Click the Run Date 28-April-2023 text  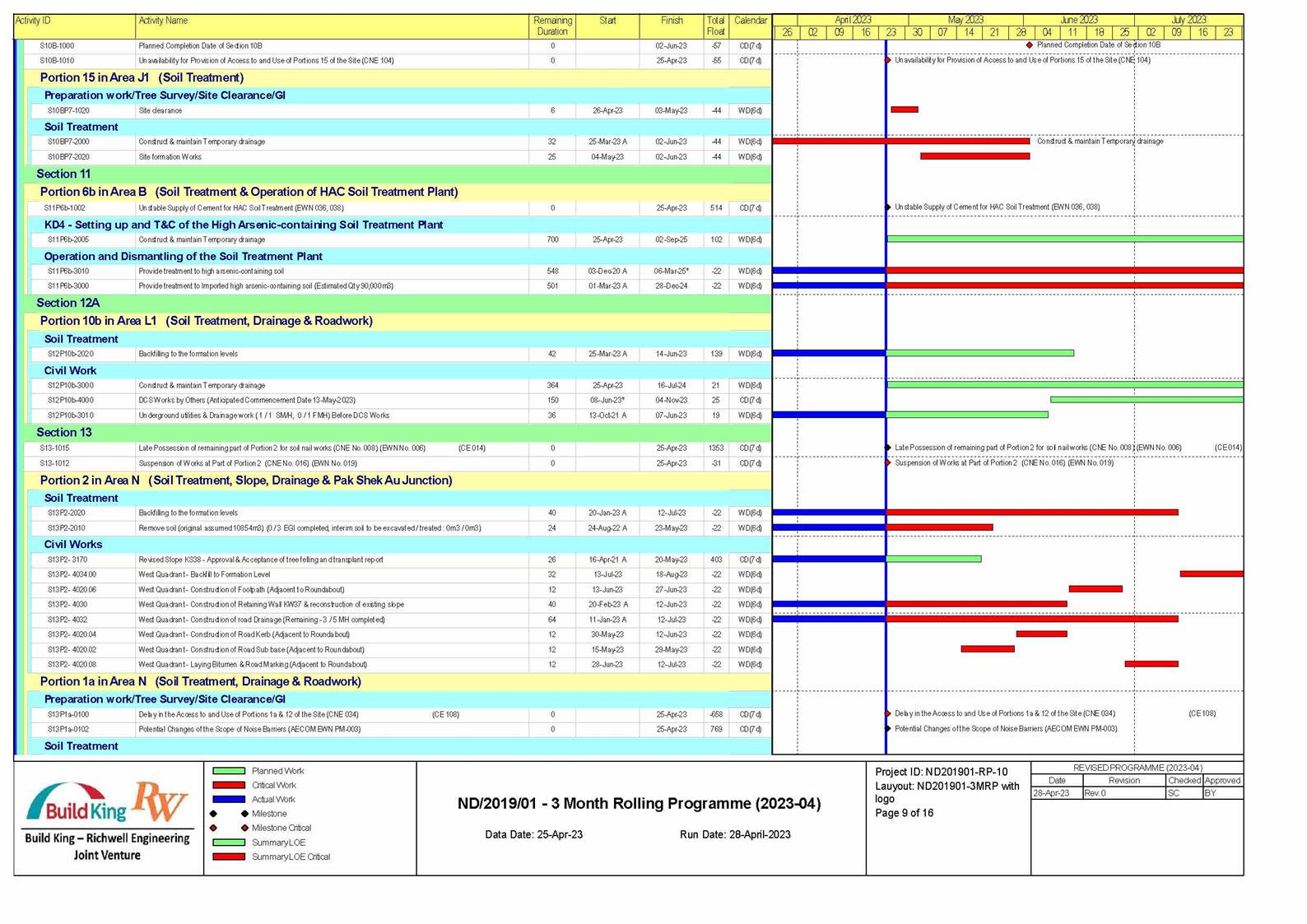(735, 834)
